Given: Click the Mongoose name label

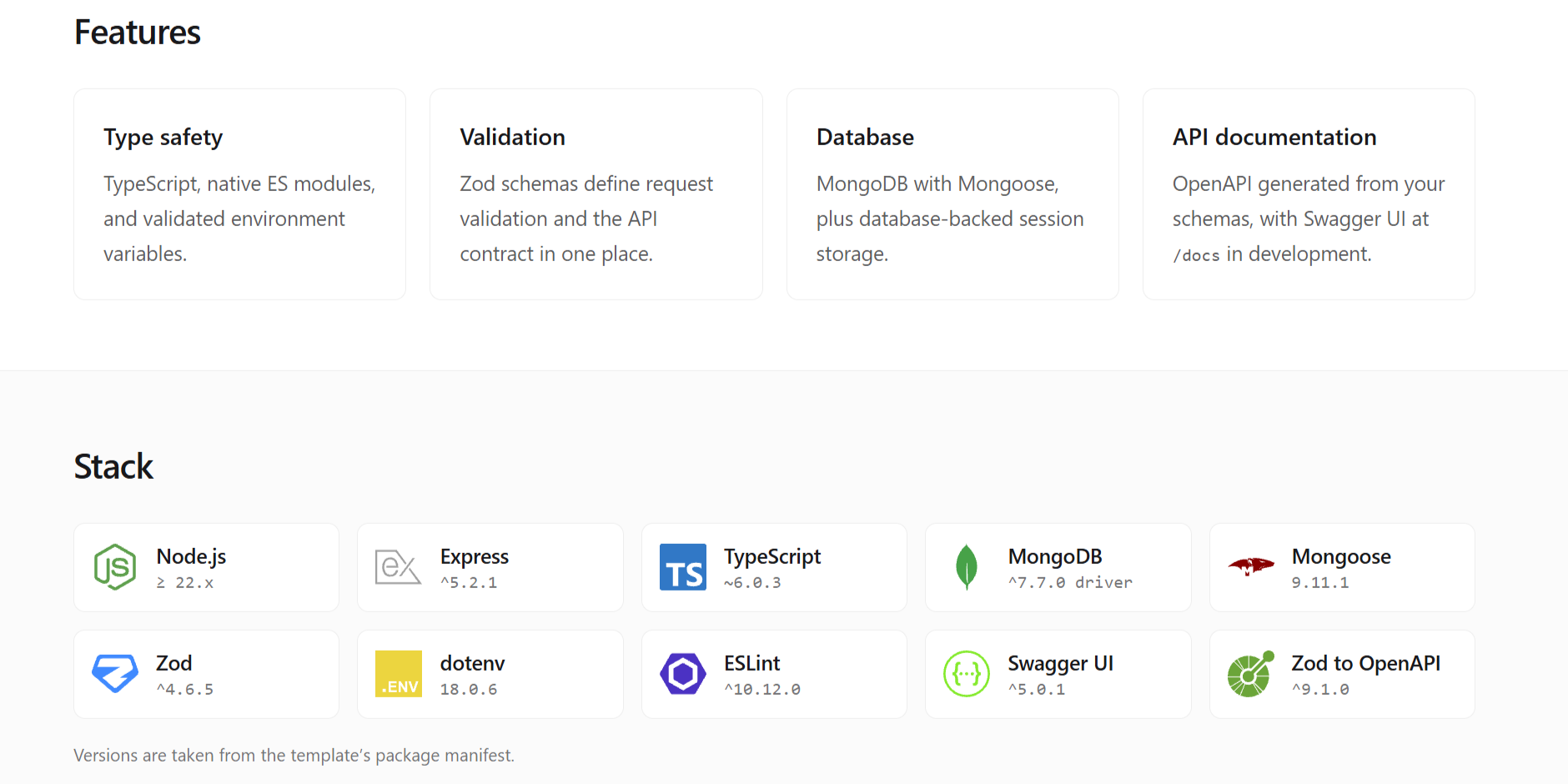Looking at the screenshot, I should [x=1341, y=556].
